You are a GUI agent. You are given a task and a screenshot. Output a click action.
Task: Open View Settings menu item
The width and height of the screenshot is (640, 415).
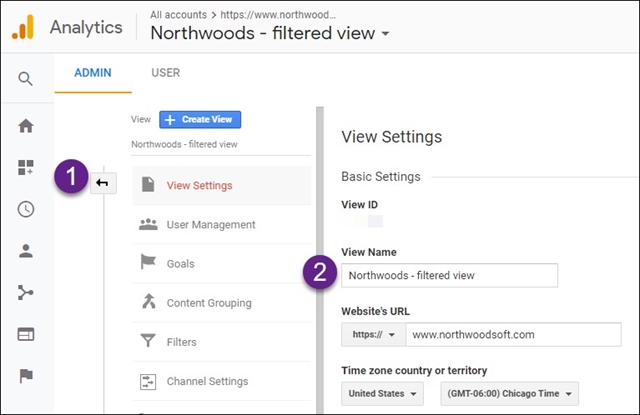click(222, 185)
